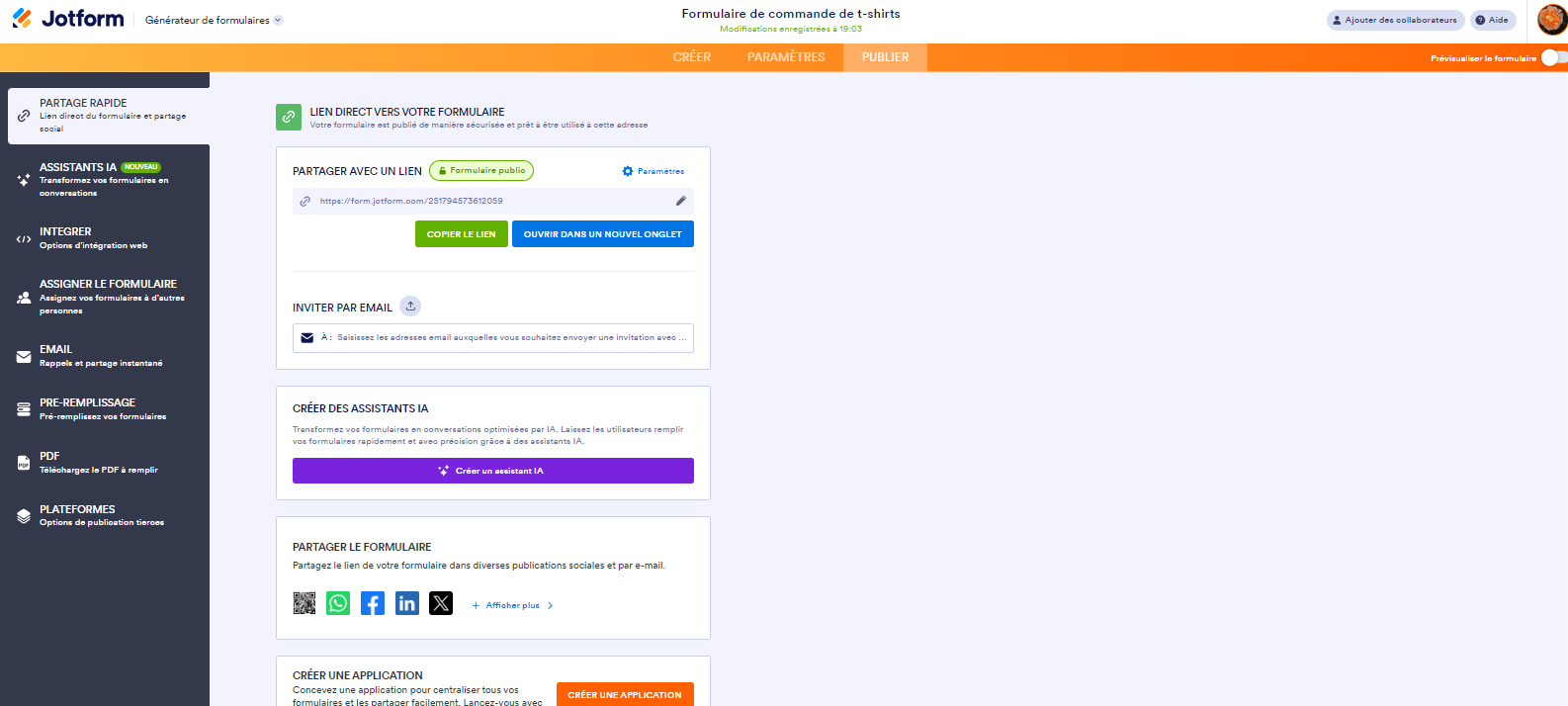
Task: Select the PUBLIER tab
Action: coord(885,57)
